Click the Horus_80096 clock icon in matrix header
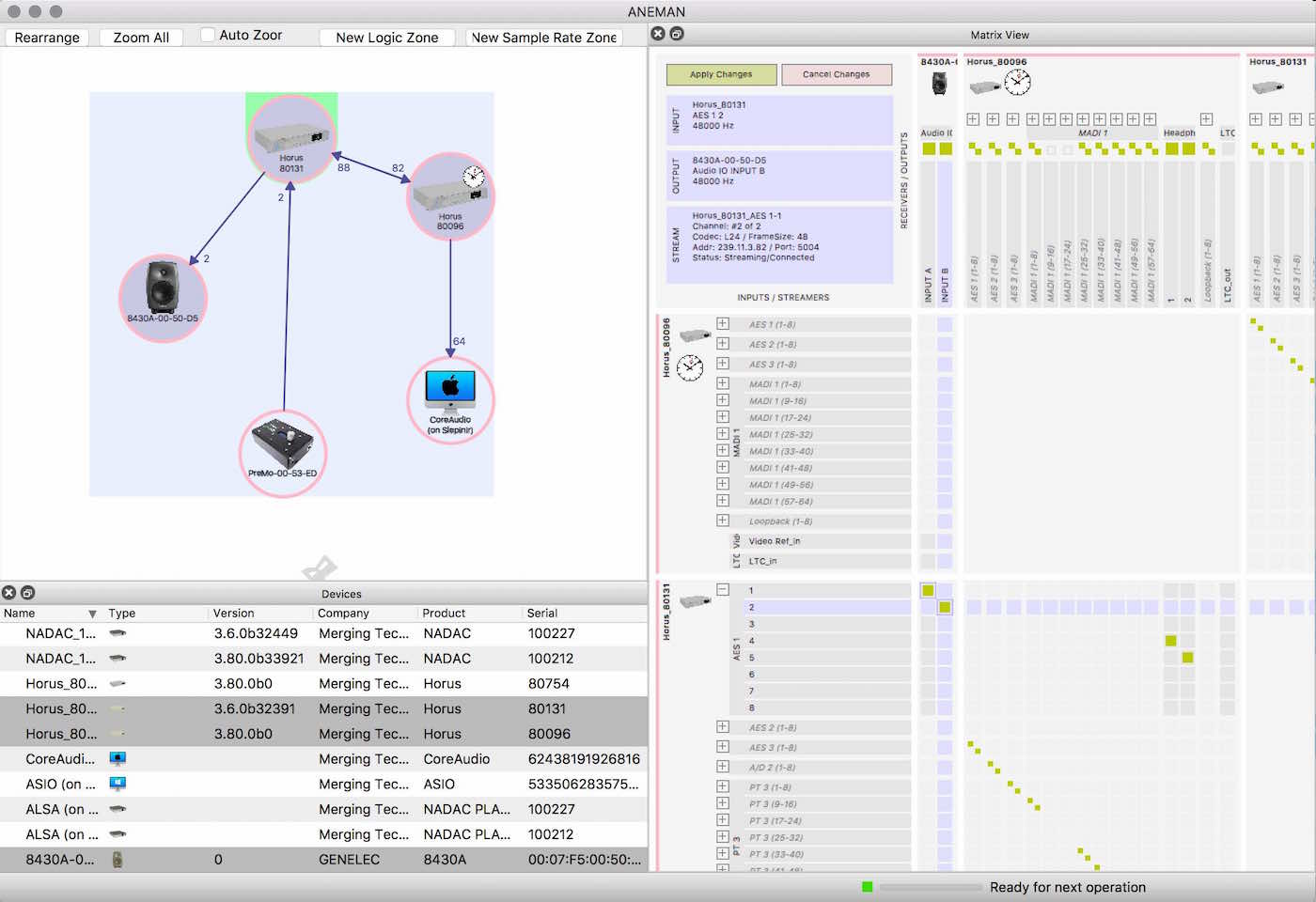Image resolution: width=1316 pixels, height=902 pixels. 1017,84
